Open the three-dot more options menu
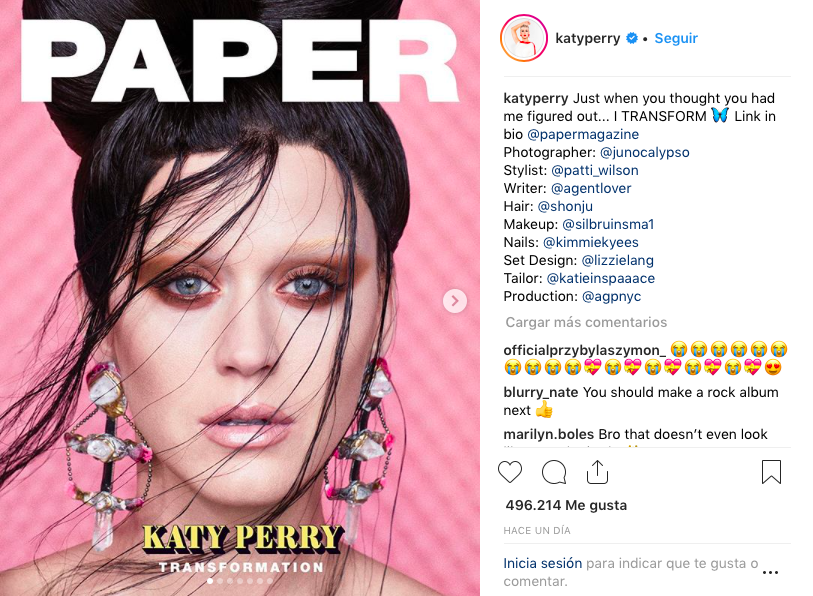 pyautogui.click(x=770, y=573)
